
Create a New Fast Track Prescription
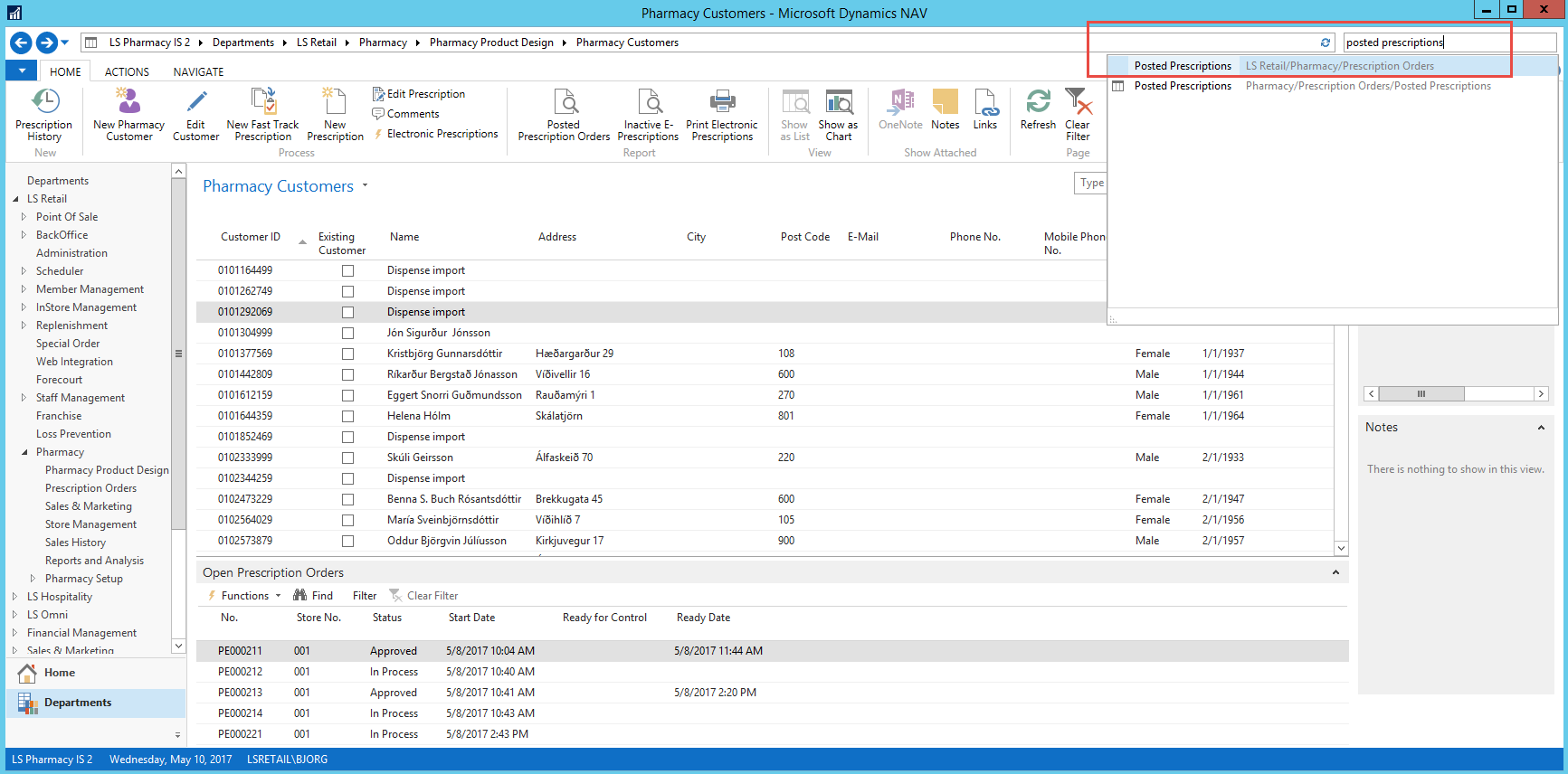click(262, 114)
